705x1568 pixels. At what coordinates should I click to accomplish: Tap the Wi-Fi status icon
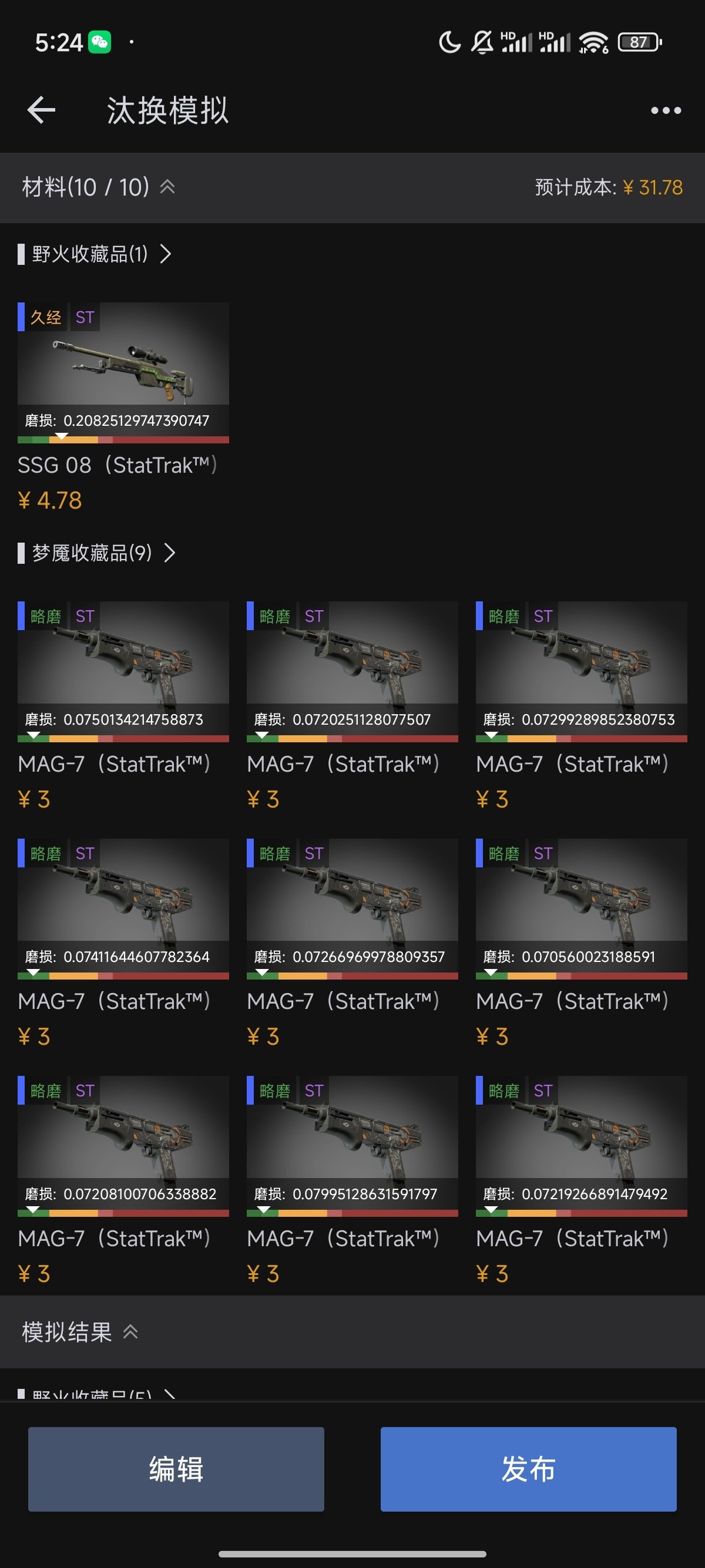tap(593, 42)
